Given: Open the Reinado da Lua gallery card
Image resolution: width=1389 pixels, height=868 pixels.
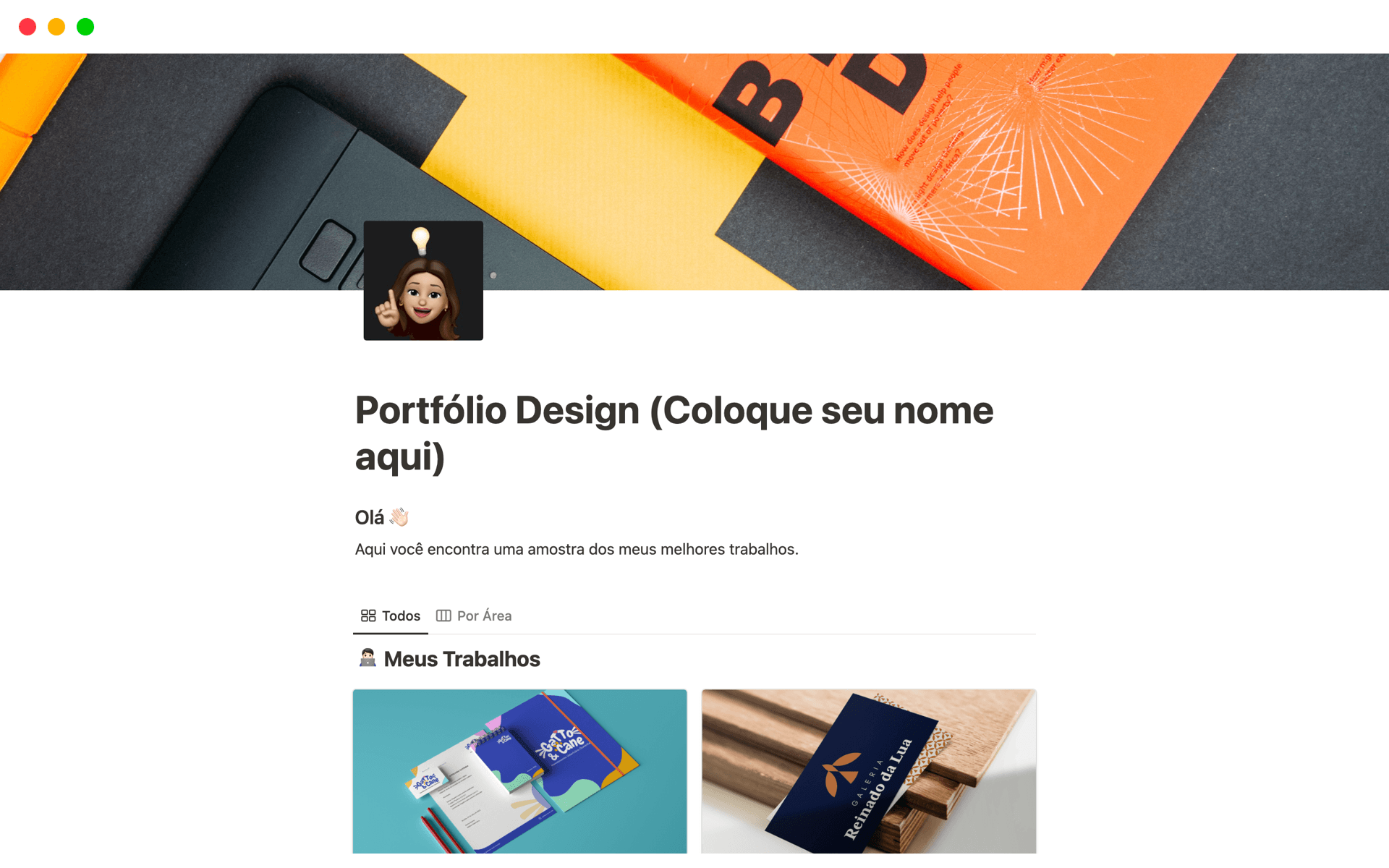Looking at the screenshot, I should coord(869,771).
